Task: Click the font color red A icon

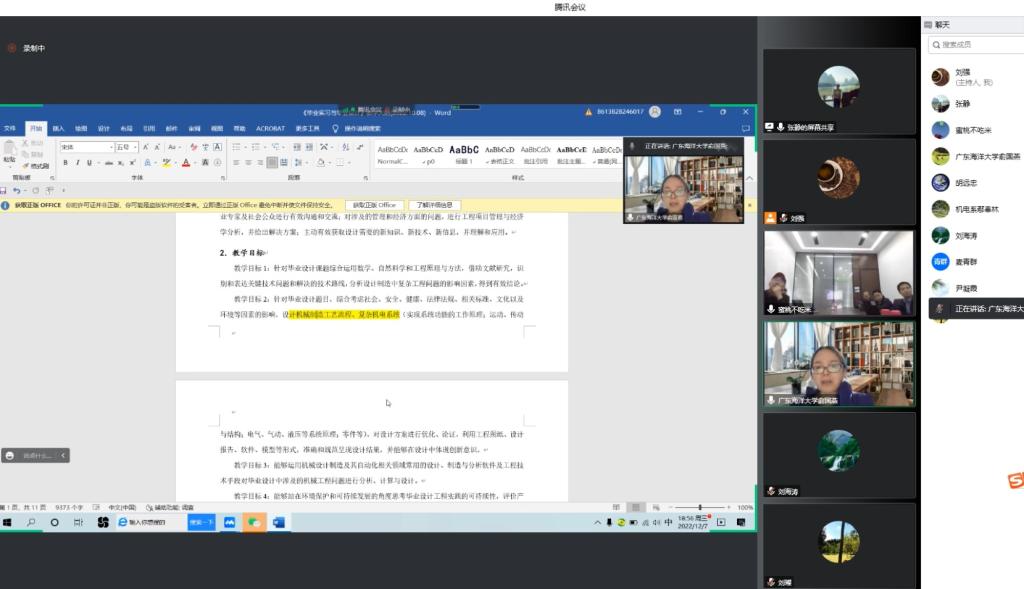Action: (186, 162)
